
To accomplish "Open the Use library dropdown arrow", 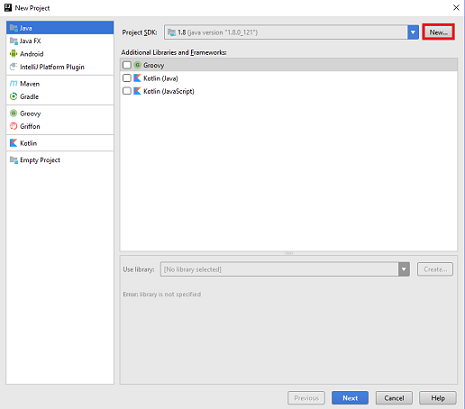I will (404, 269).
